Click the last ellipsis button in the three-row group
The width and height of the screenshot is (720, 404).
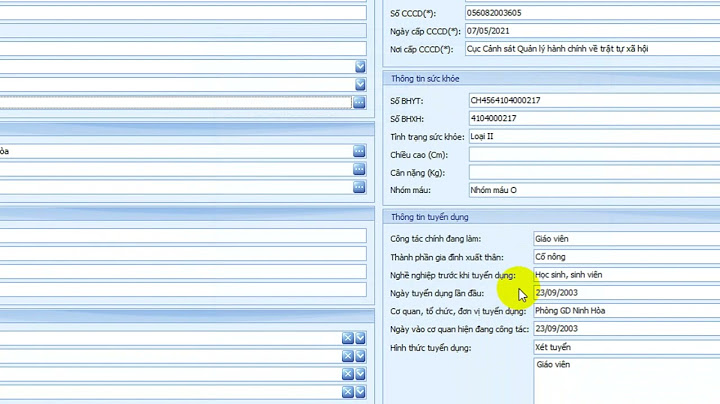[x=359, y=187]
